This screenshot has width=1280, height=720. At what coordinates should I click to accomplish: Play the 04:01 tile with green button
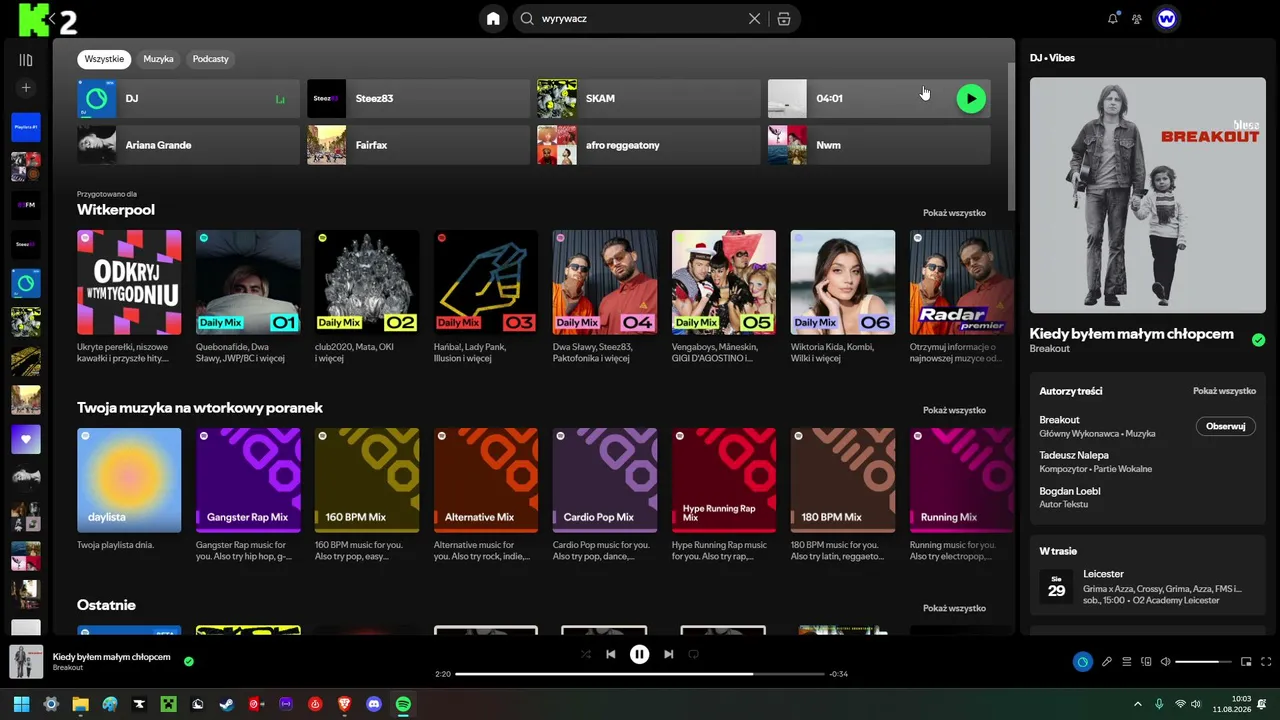971,99
